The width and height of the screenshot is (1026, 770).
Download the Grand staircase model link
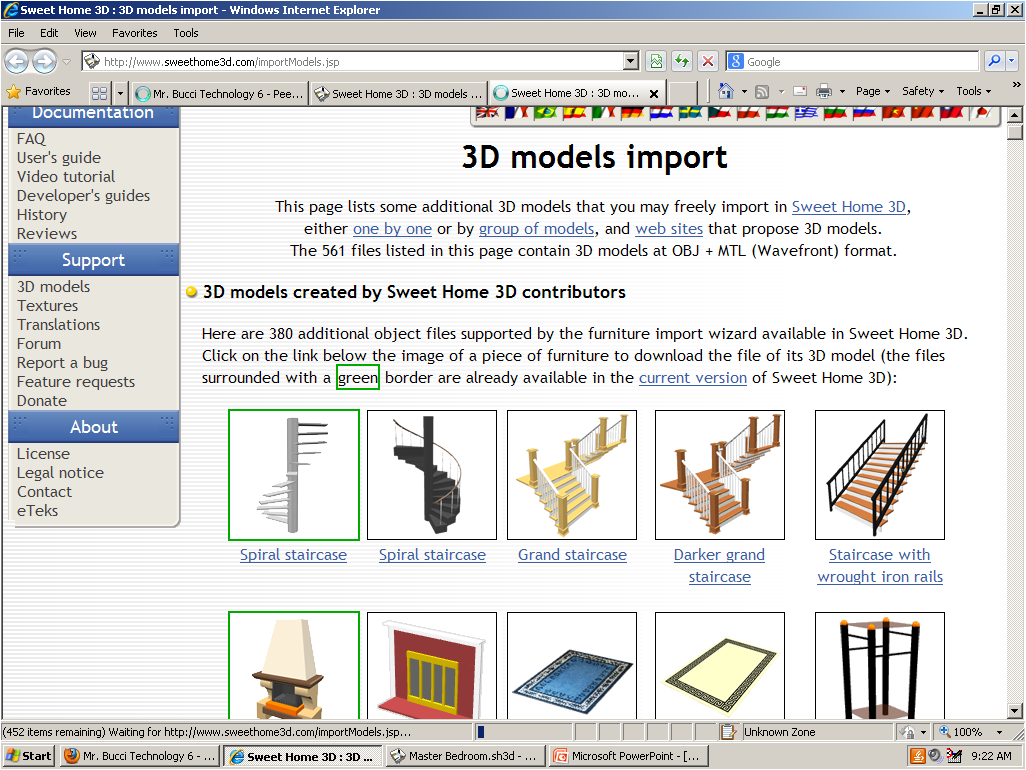tap(573, 555)
